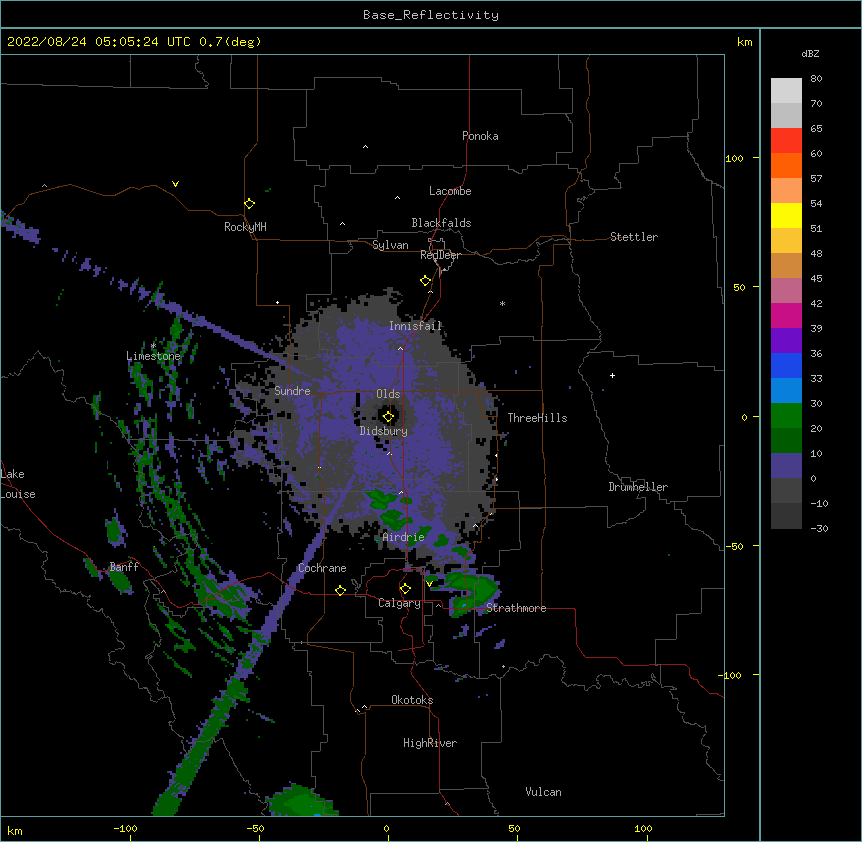Click the ThreeHills label
Screen dimensions: 862x842
point(537,418)
